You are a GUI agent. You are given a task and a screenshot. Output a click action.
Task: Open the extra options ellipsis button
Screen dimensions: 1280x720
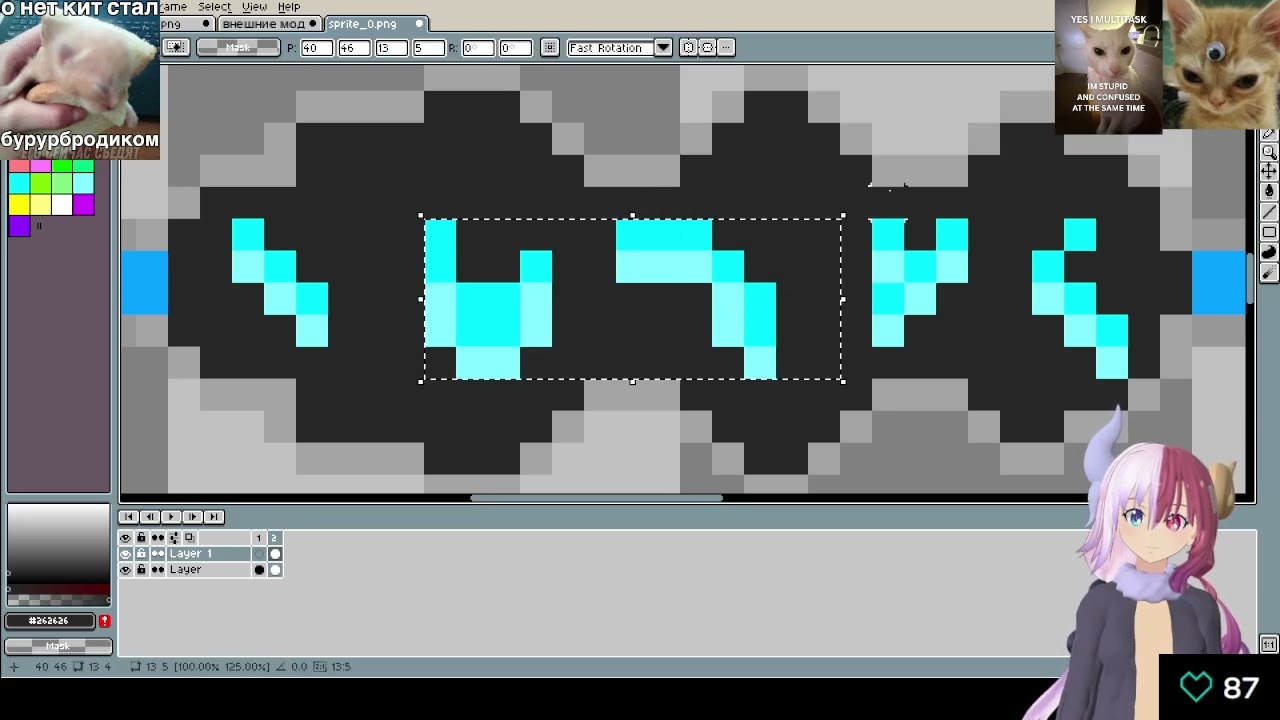727,47
